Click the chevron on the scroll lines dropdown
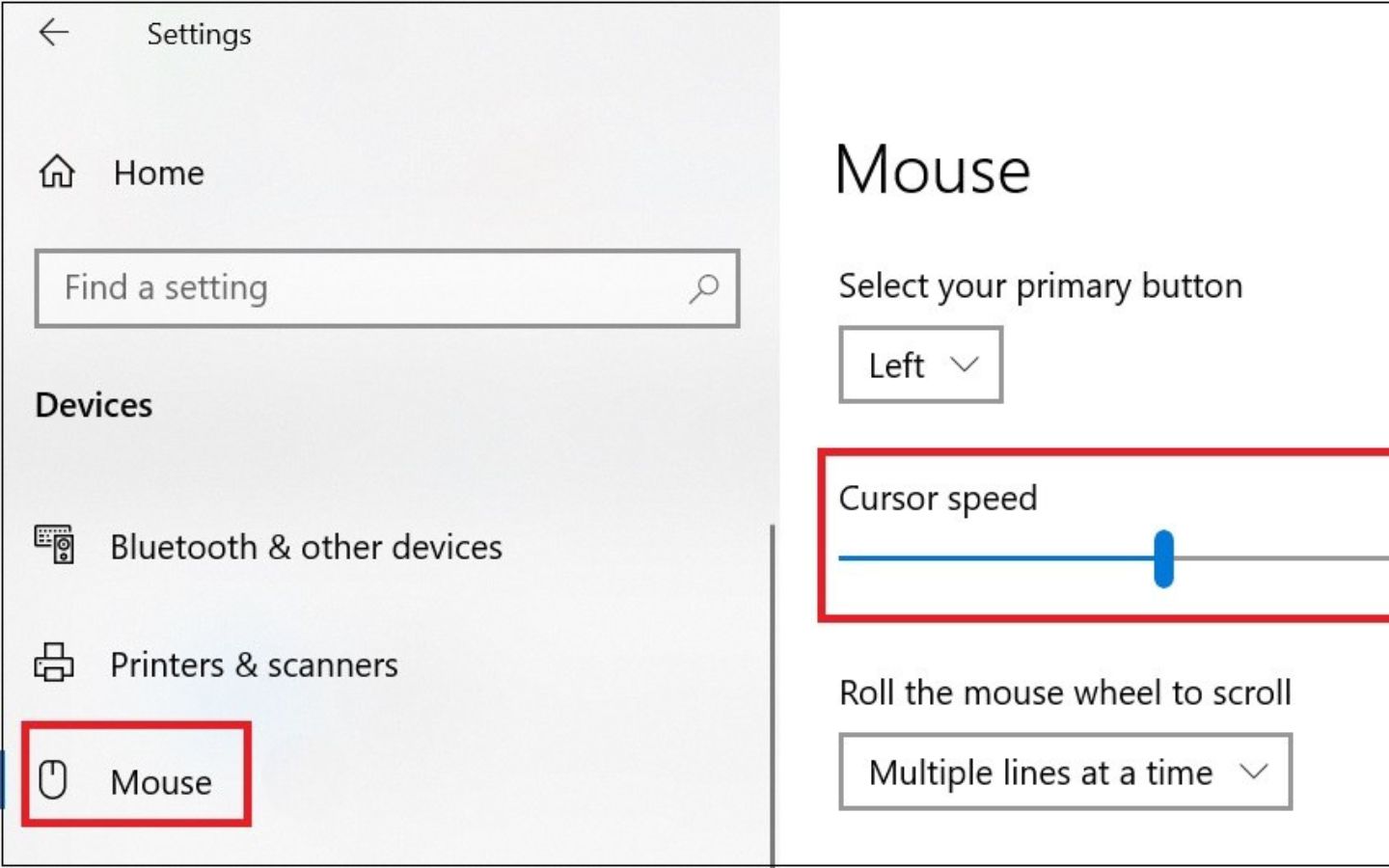Viewport: 1389px width, 868px height. [x=1254, y=772]
